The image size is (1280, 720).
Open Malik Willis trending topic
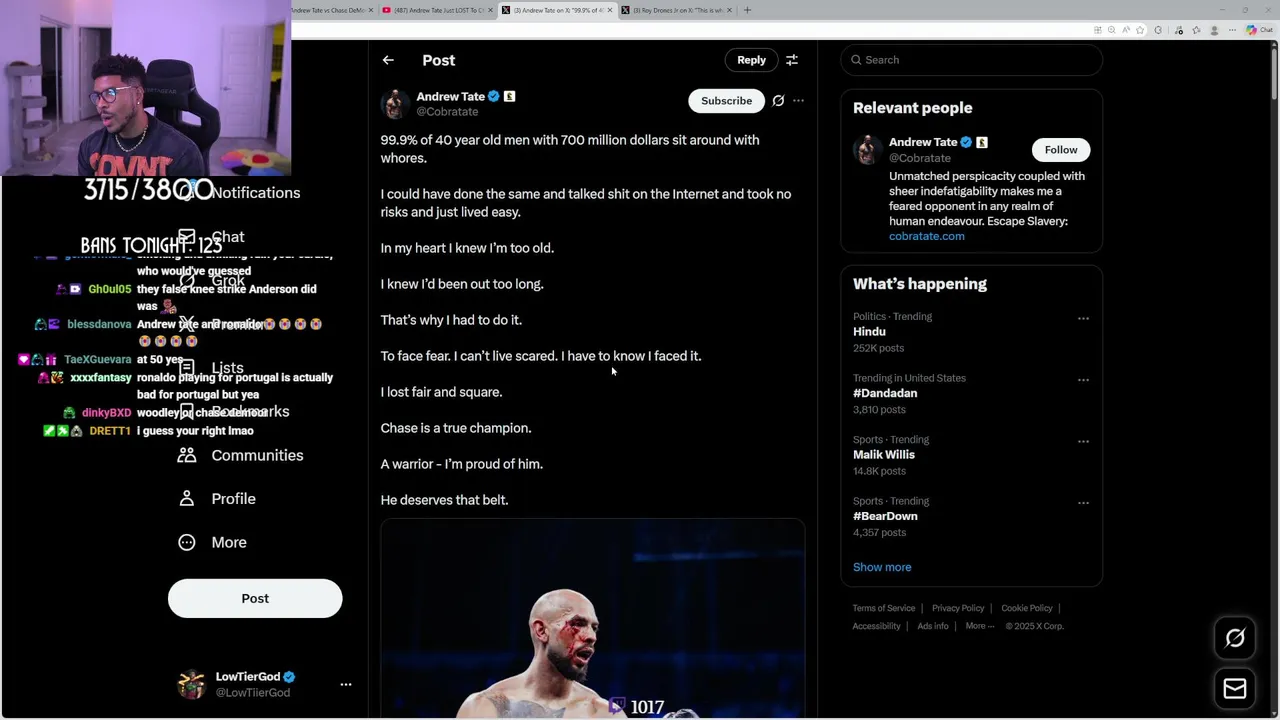(971, 455)
